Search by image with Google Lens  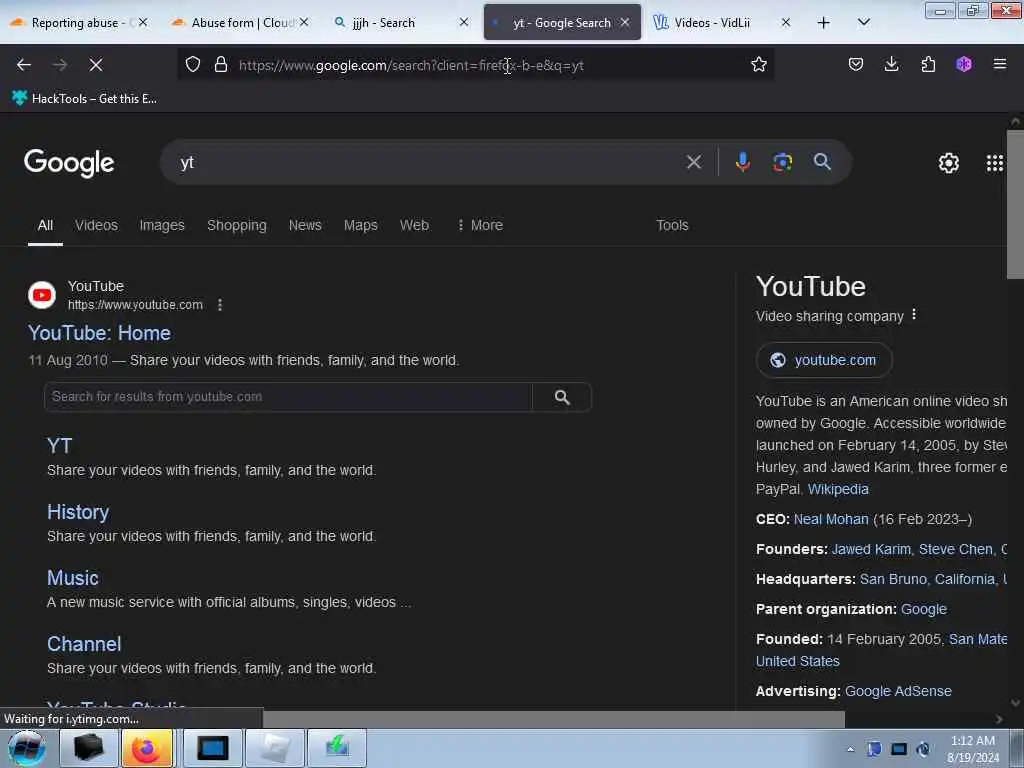coord(782,162)
